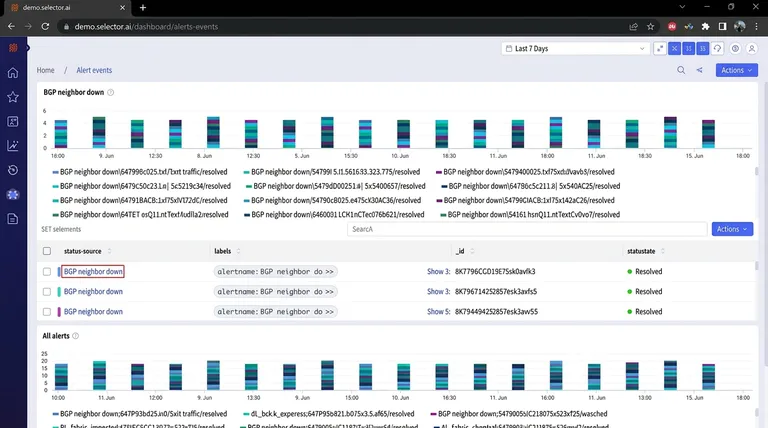This screenshot has height=428, width=768.
Task: Click Show 3: link in first row
Action: 438,271
